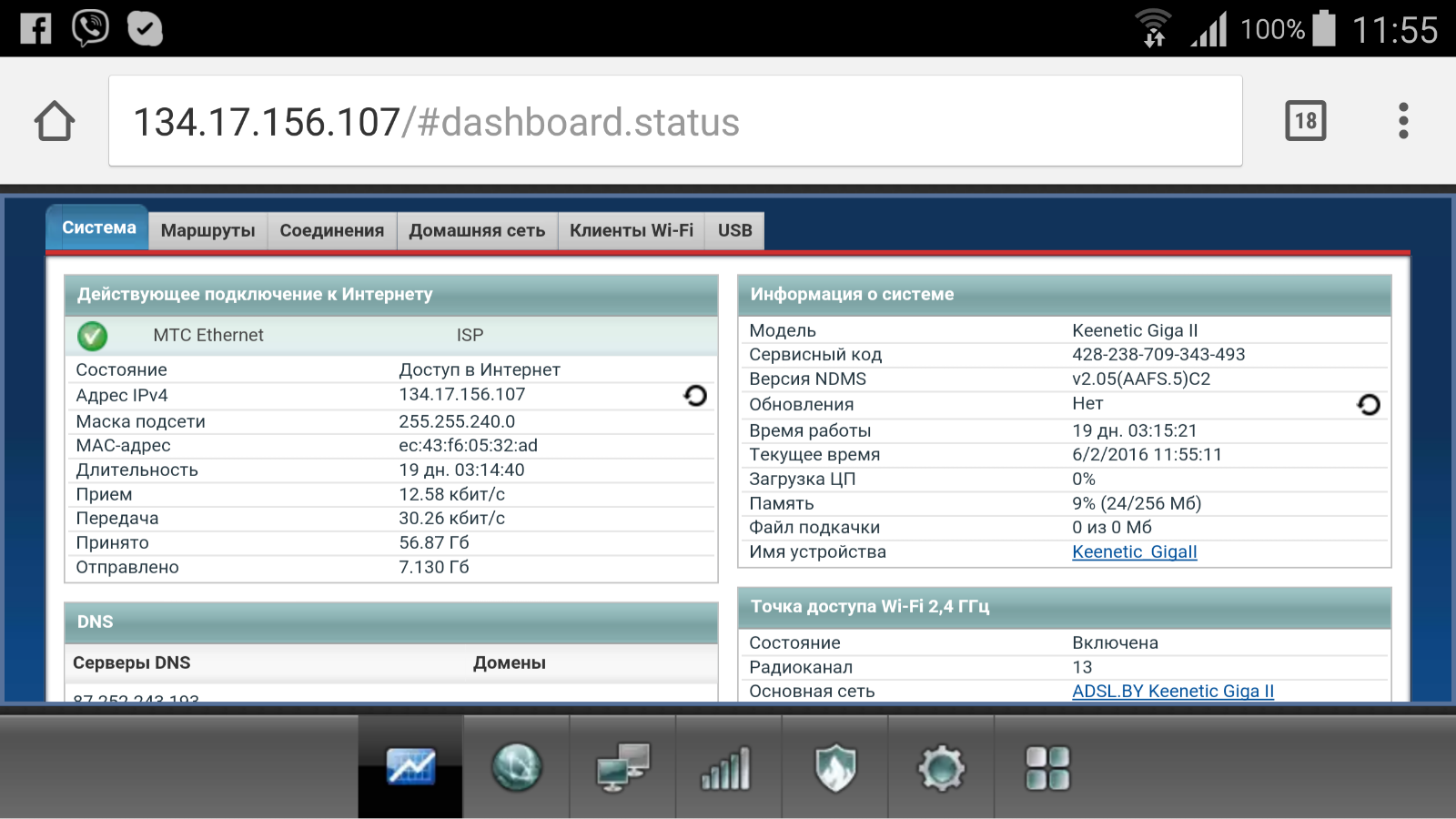Open the tab switcher showing 18 tabs

click(x=1306, y=121)
